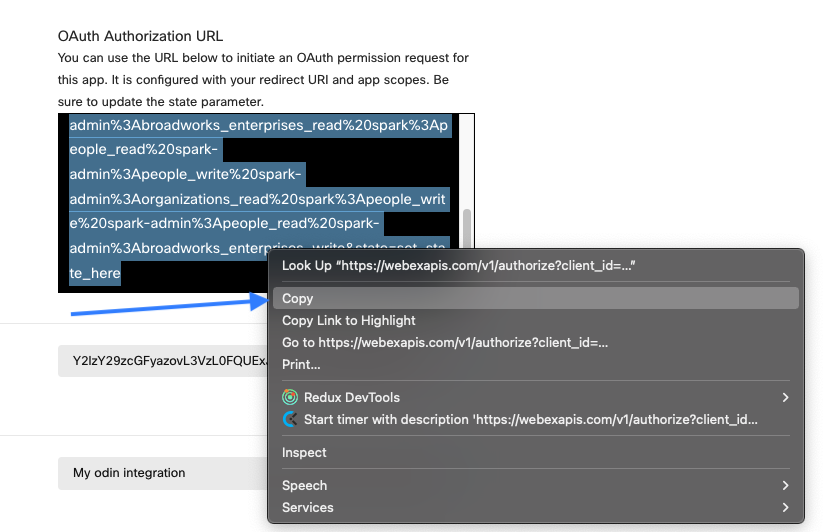This screenshot has width=823, height=532.
Task: Open the Speech submenu
Action: tap(535, 485)
